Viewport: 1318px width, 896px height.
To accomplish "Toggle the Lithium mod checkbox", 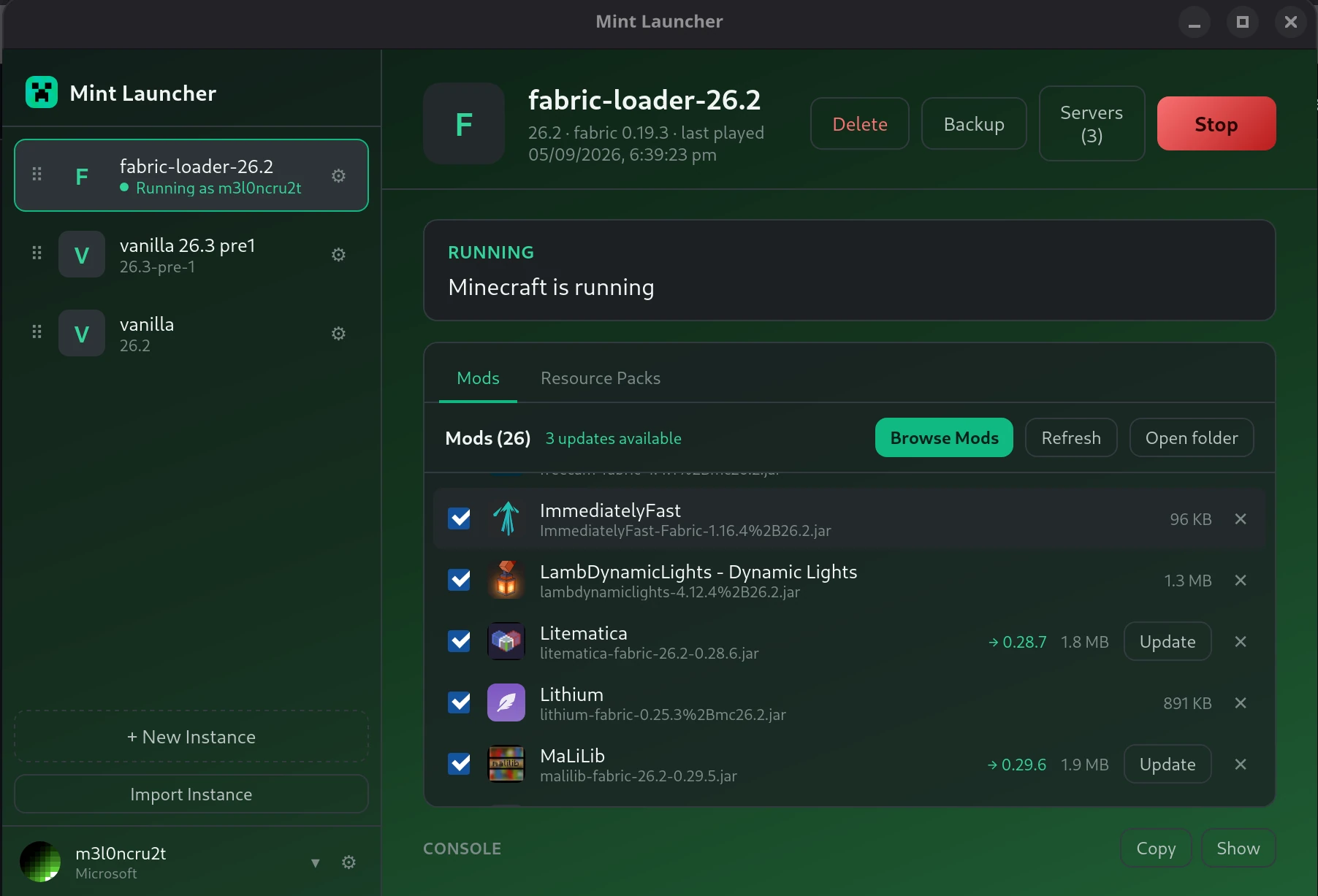I will point(460,702).
